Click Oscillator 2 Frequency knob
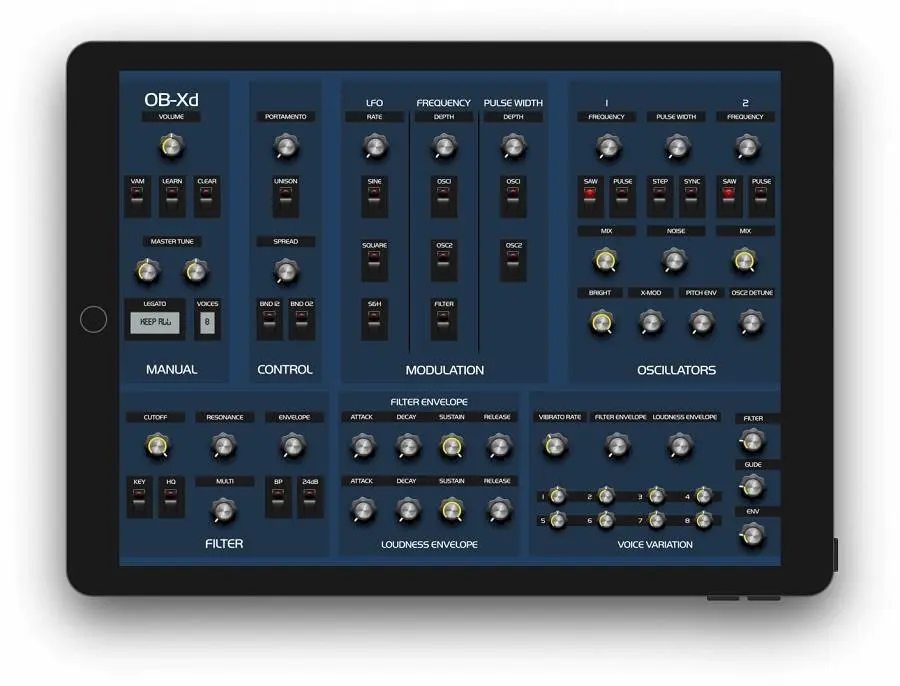Image resolution: width=900 pixels, height=686 pixels. click(746, 147)
